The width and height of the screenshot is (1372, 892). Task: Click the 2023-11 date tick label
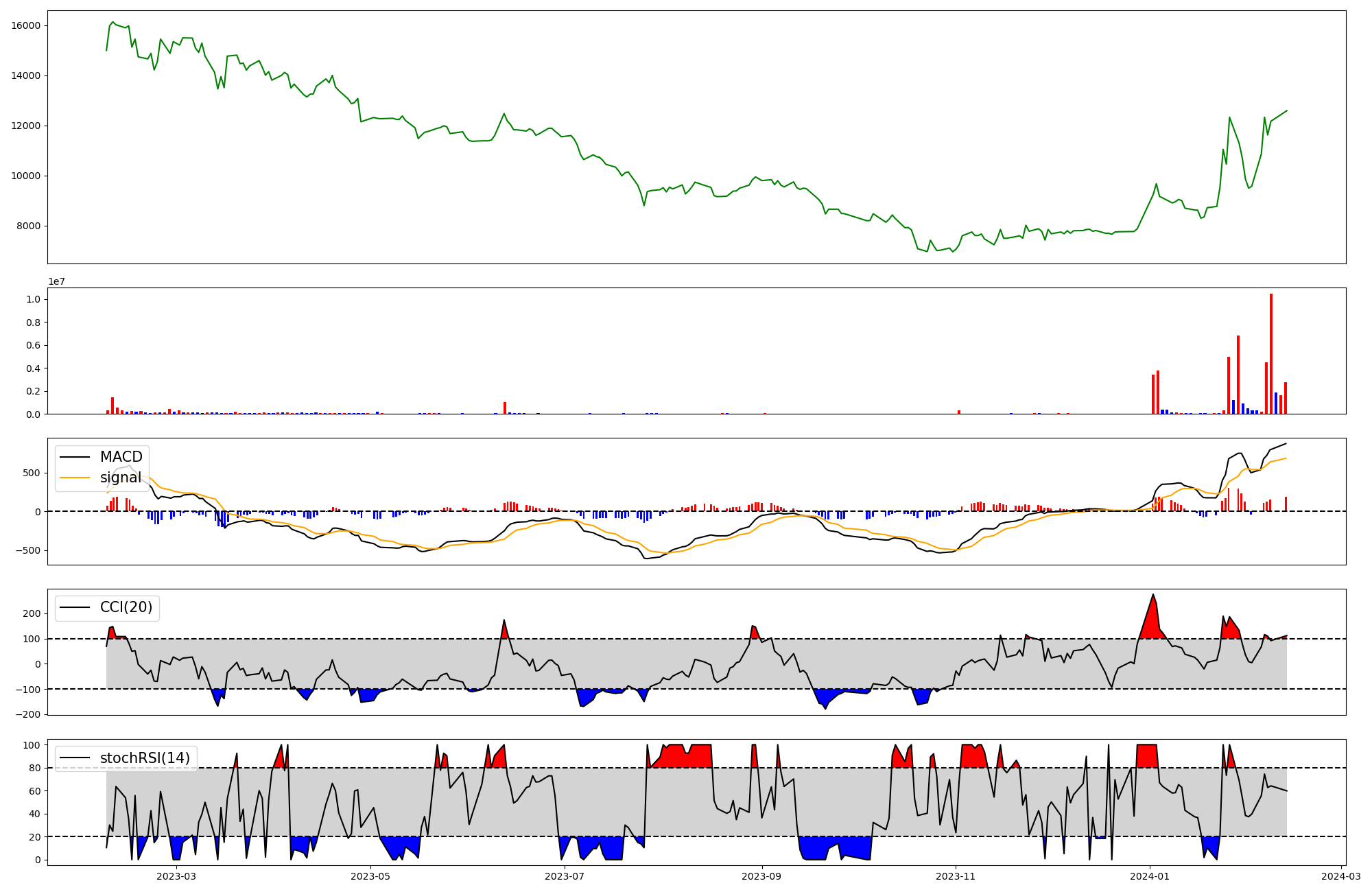point(956,876)
